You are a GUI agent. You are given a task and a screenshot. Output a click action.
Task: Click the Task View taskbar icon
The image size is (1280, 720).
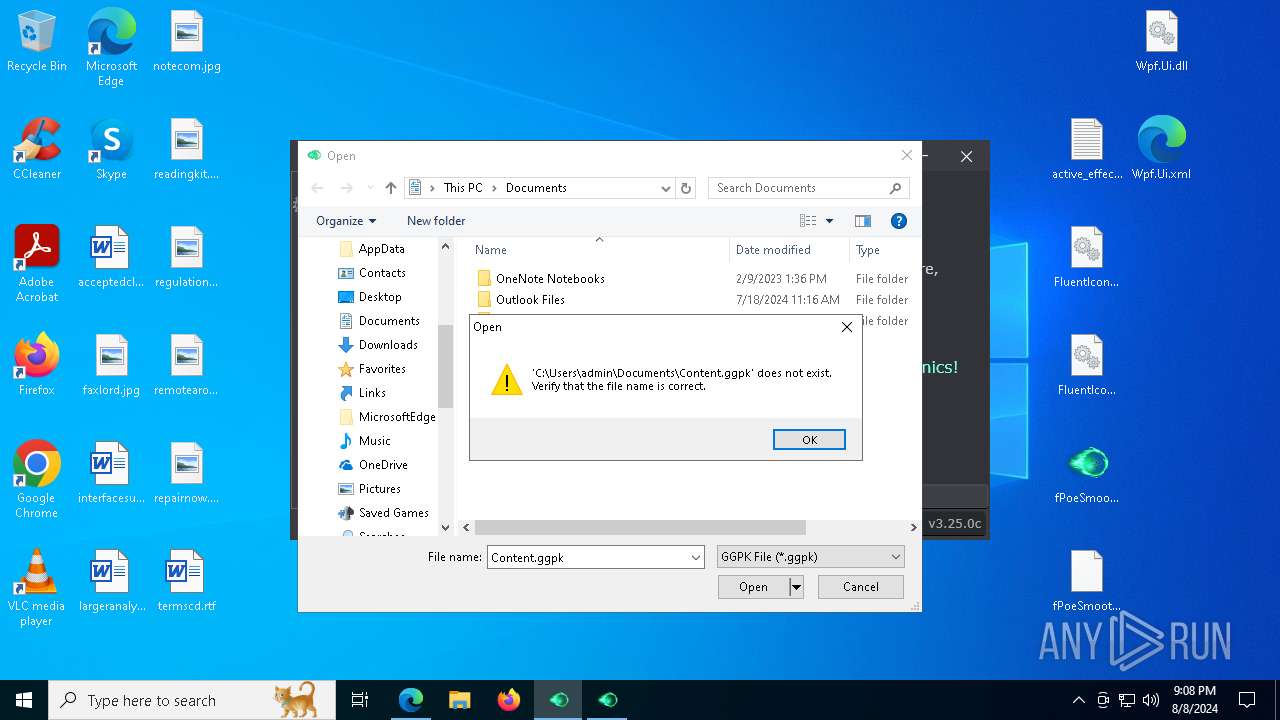pyautogui.click(x=360, y=700)
